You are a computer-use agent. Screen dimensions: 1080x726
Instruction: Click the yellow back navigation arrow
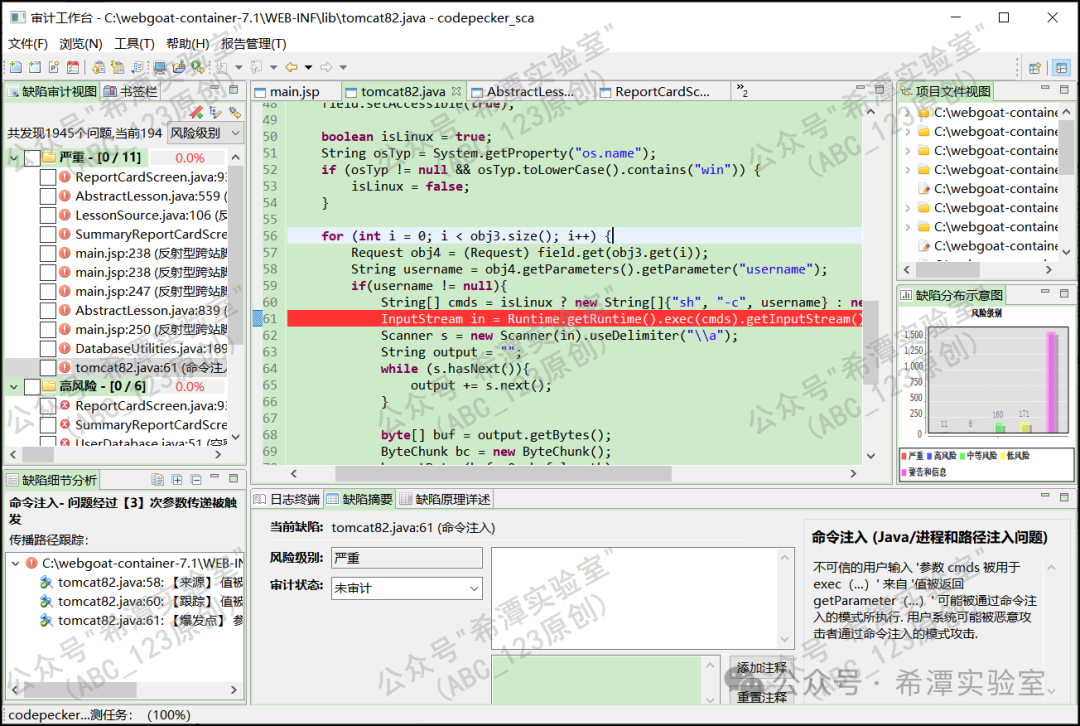[291, 68]
